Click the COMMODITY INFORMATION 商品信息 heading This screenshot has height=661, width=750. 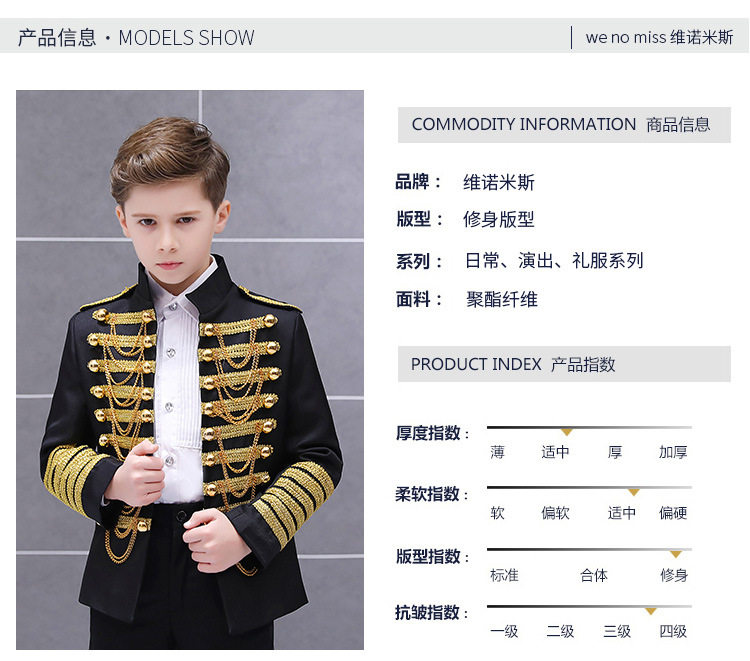[x=561, y=124]
